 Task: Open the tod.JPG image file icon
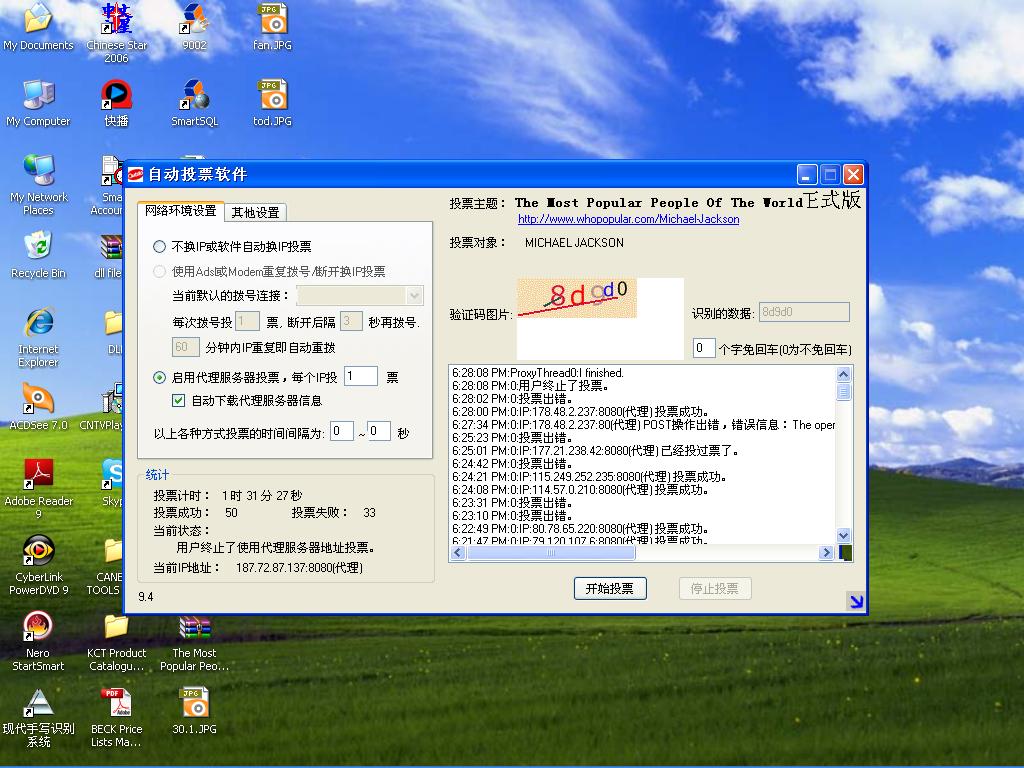(x=272, y=96)
